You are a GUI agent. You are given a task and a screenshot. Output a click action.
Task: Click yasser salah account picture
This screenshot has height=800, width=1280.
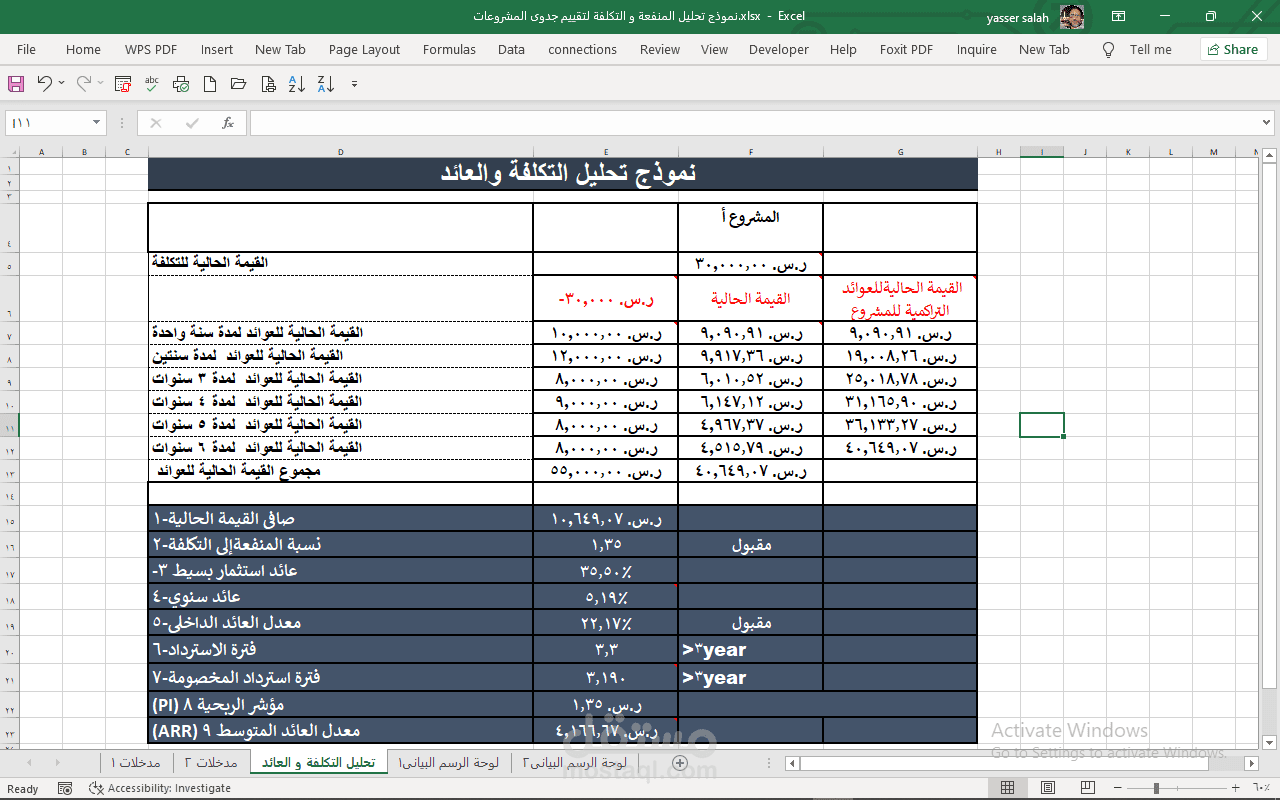(1072, 16)
